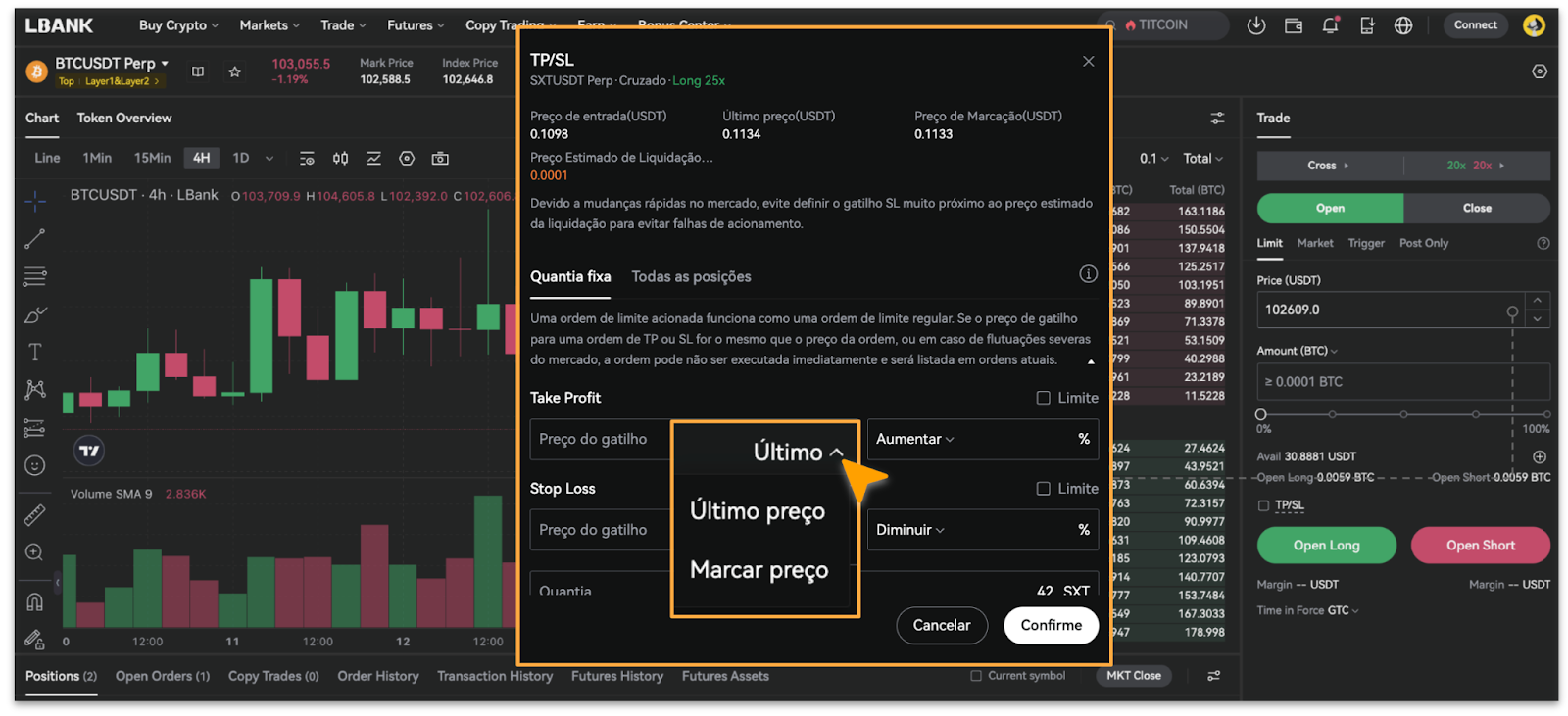Choose Último preço from the dropdown list

tap(758, 511)
